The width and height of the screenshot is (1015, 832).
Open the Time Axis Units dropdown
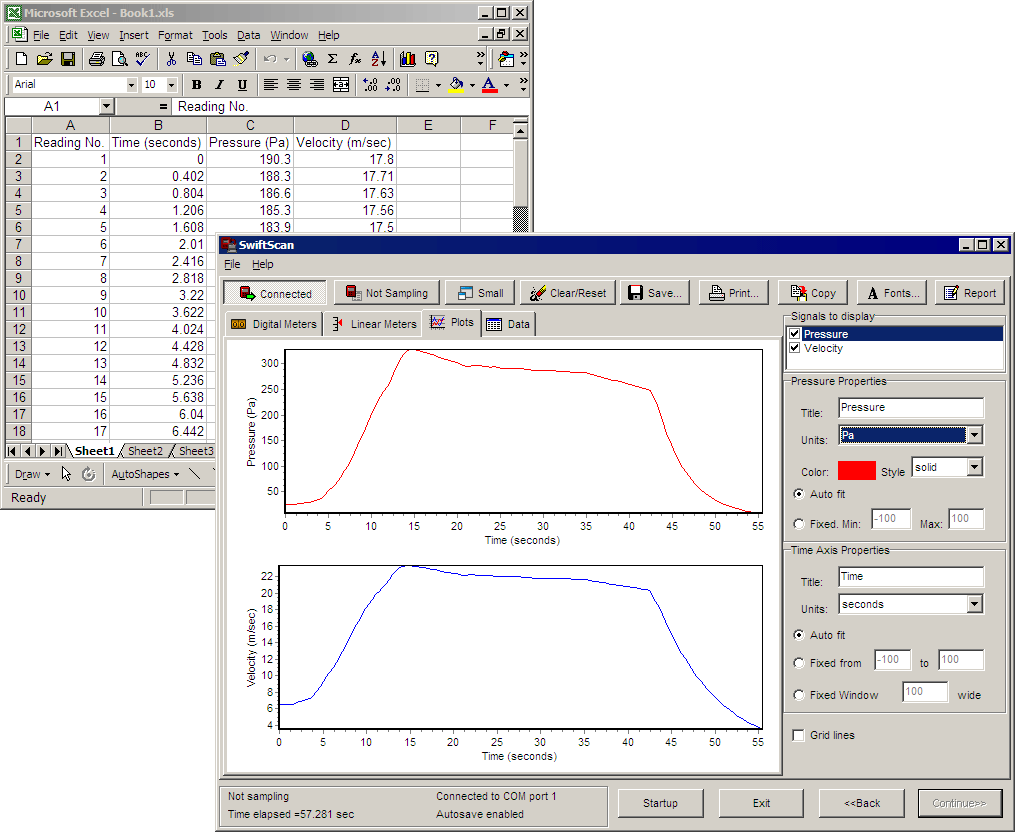(x=975, y=604)
